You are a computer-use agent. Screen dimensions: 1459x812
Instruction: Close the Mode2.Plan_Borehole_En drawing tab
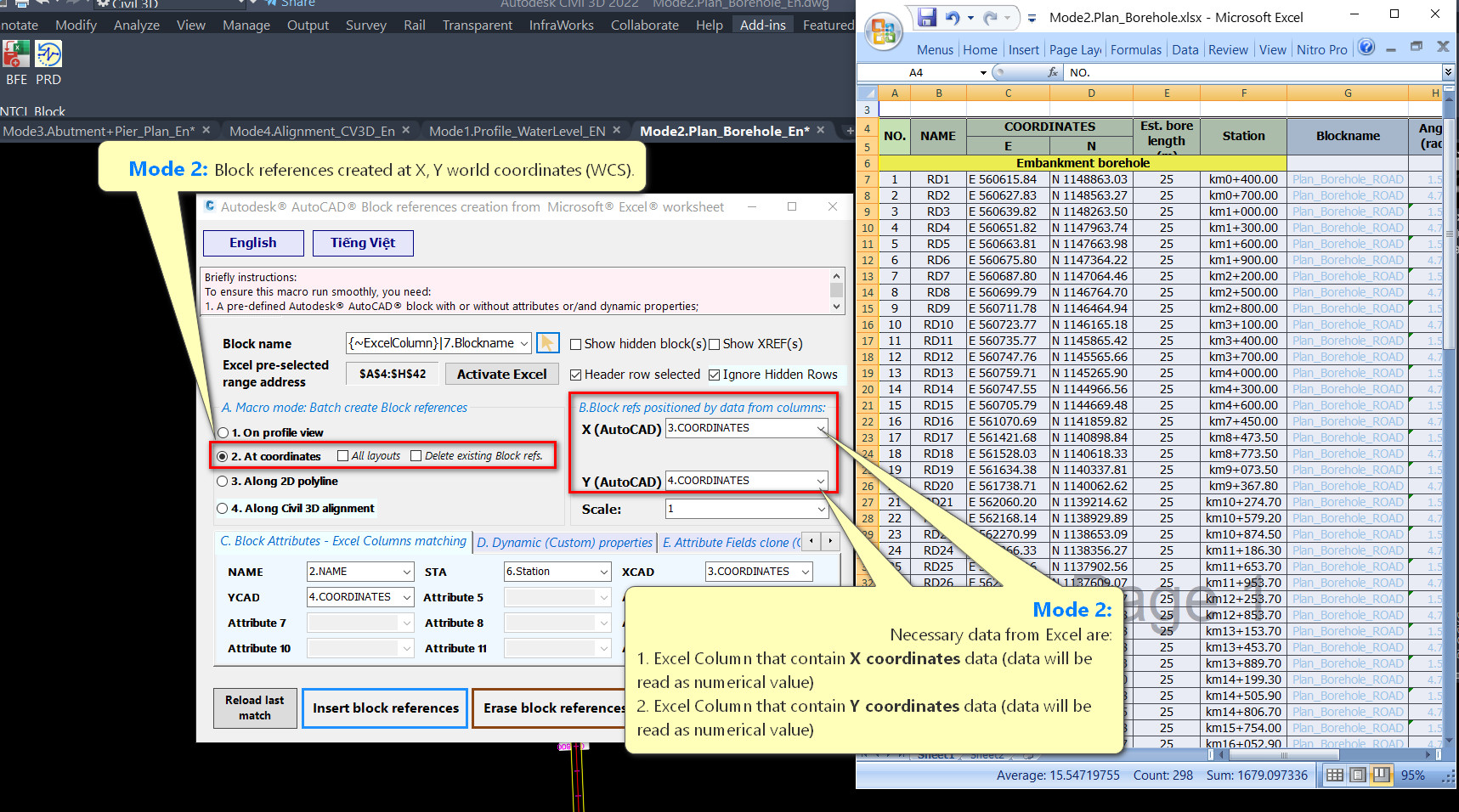point(821,130)
